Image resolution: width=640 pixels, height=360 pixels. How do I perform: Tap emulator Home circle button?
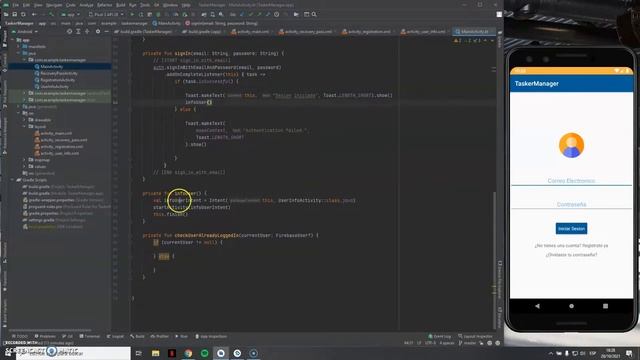(x=571, y=306)
